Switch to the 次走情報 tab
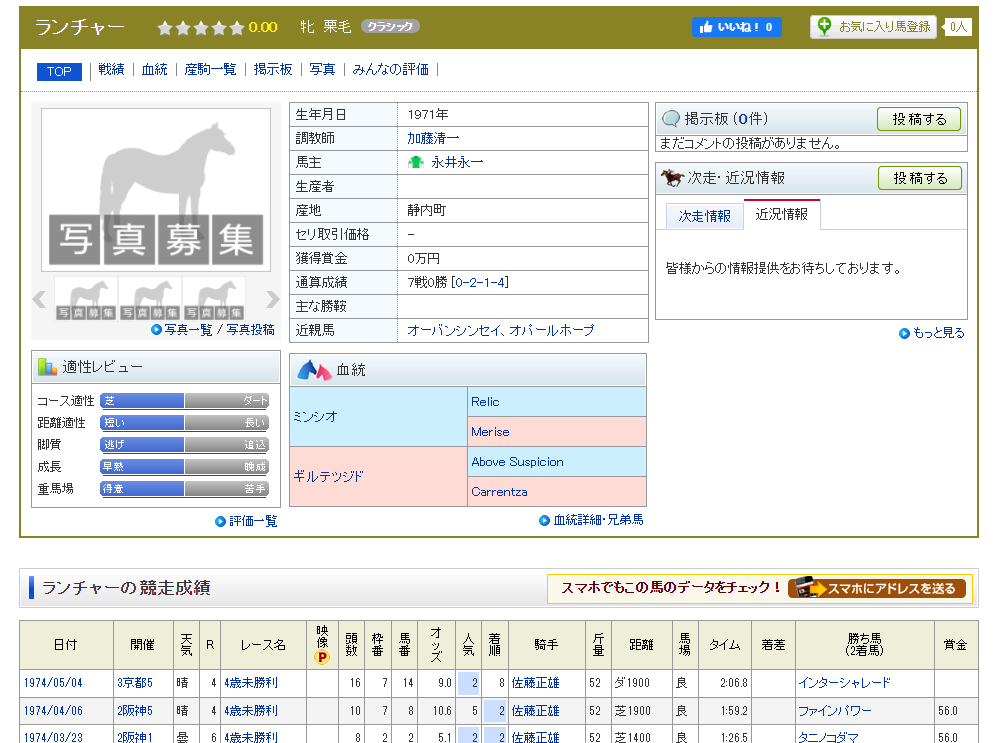Viewport: 996px width, 743px height. click(x=704, y=216)
